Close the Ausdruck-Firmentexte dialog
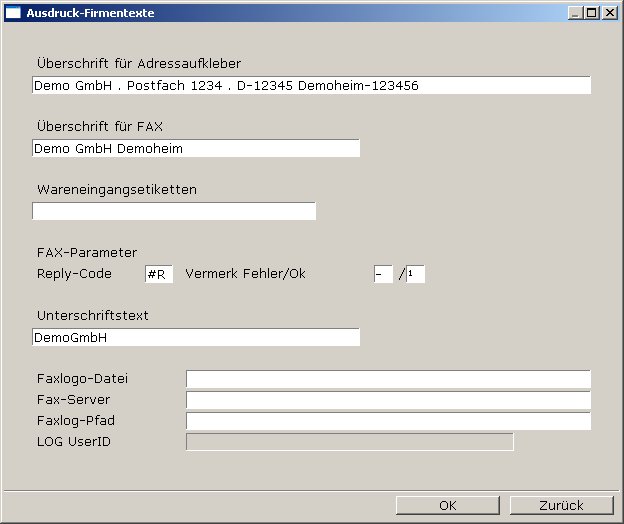The width and height of the screenshot is (624, 524). (x=609, y=13)
